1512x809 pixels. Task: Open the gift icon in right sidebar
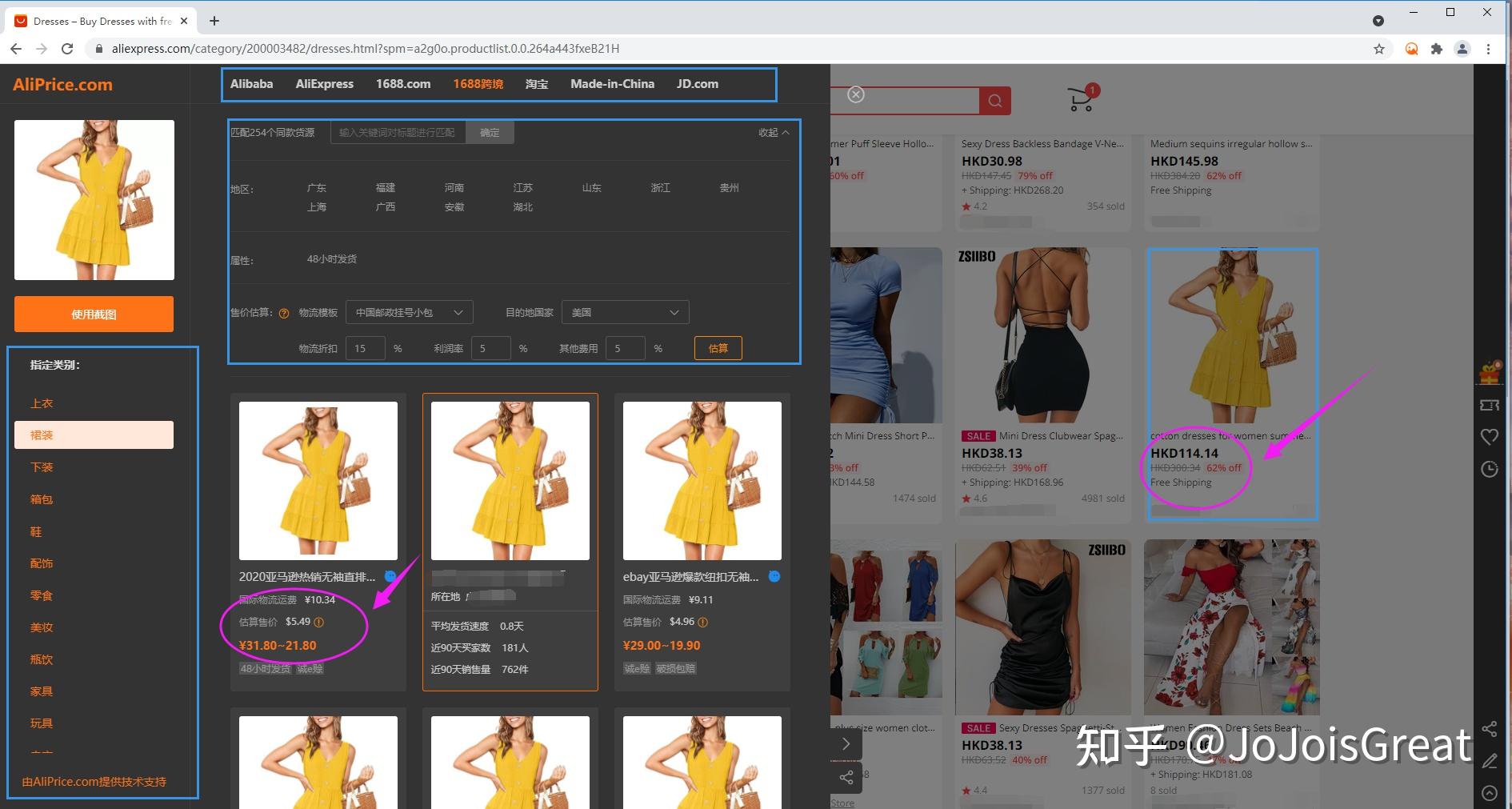(x=1490, y=372)
